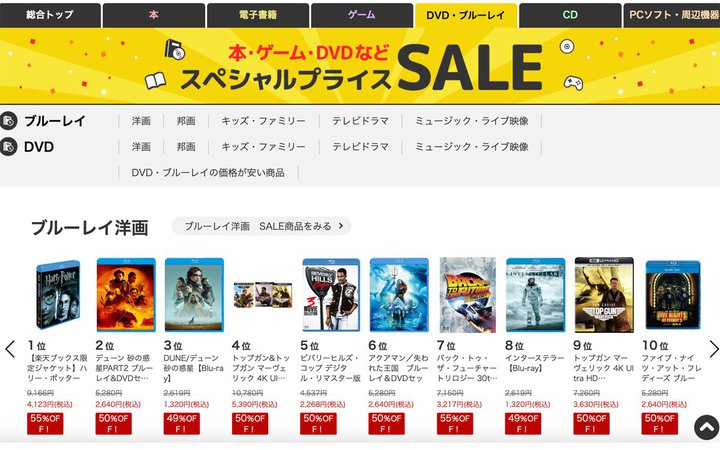Go to the previous ranking items with left arrow

coord(10,349)
